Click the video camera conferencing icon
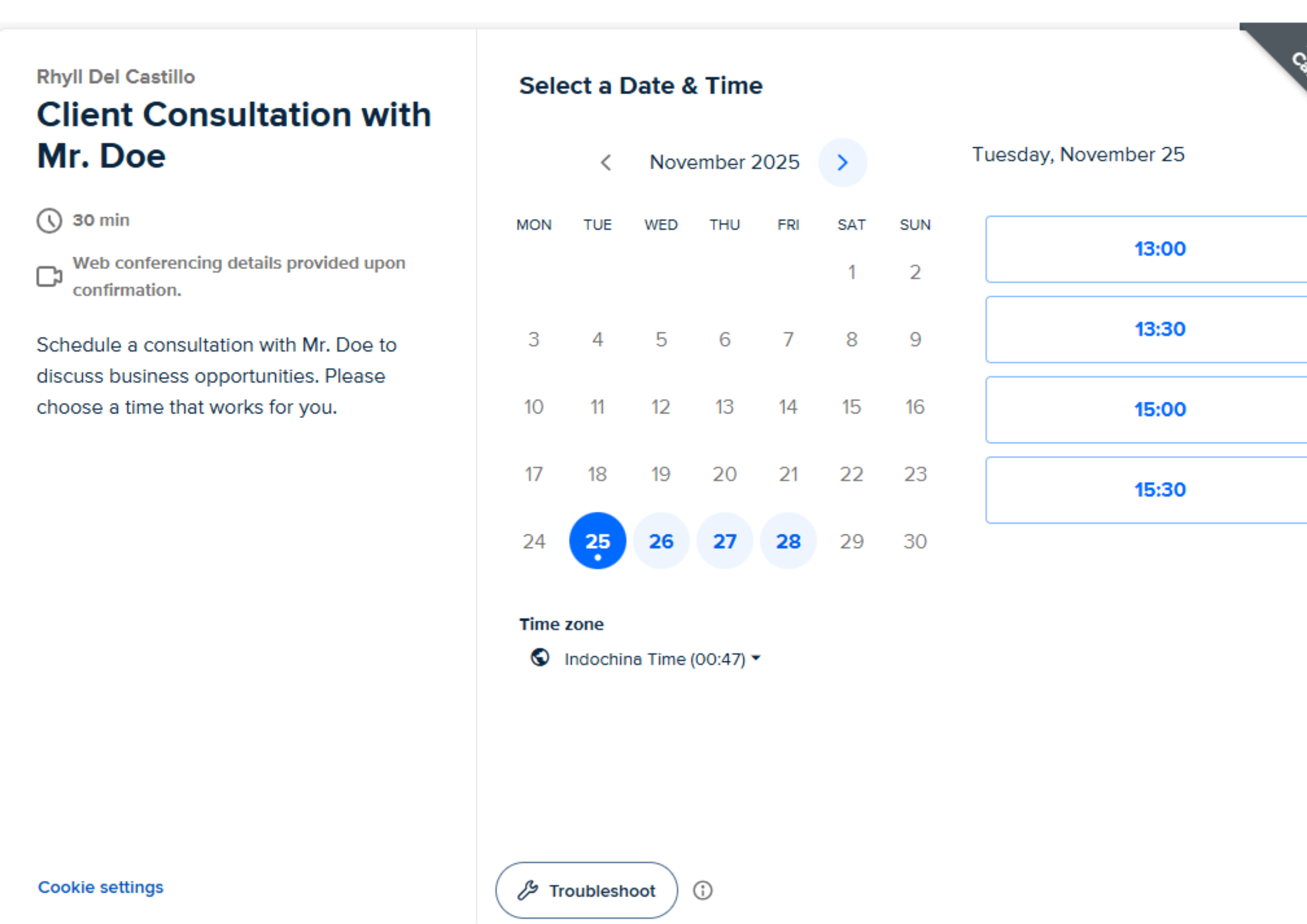This screenshot has height=924, width=1307. point(49,277)
